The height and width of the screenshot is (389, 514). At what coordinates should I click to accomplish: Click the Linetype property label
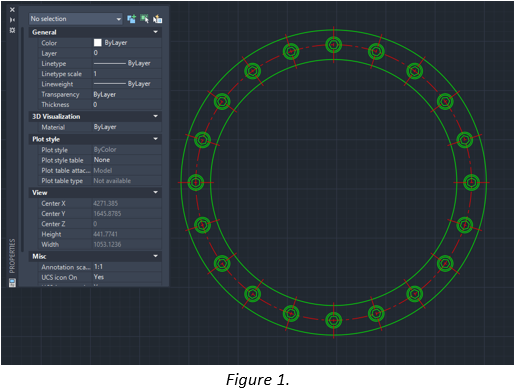tap(54, 64)
